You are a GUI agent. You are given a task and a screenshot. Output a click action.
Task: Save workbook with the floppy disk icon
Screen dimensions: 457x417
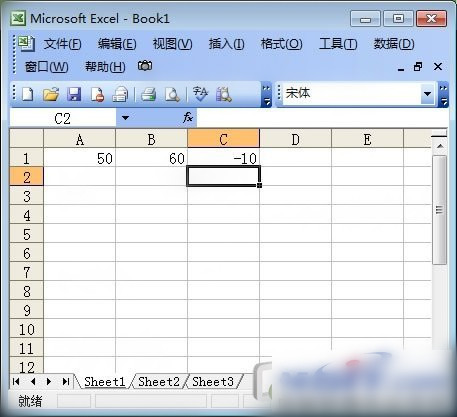coord(74,94)
